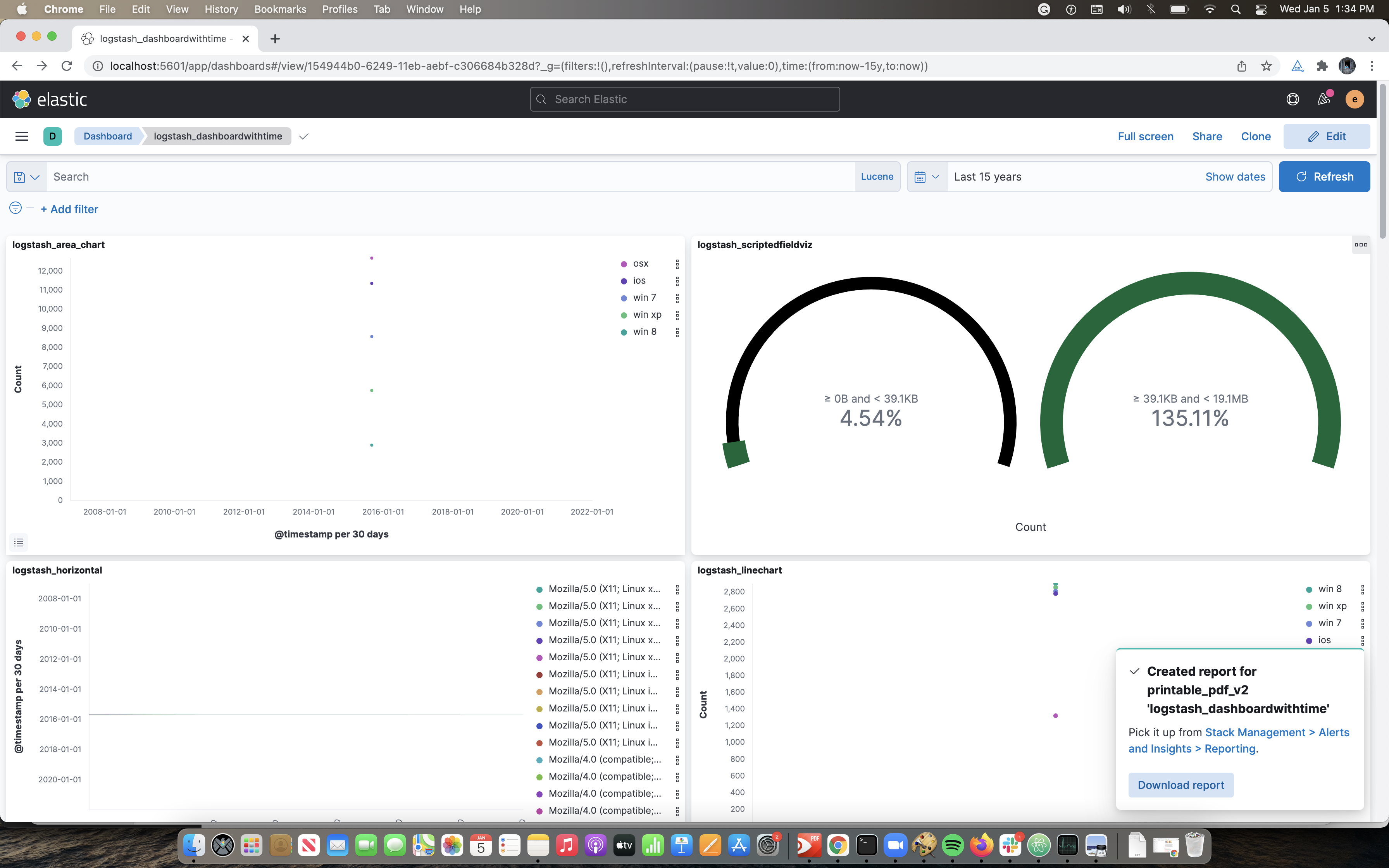Open panel options on logstash_scriptedfieldviz
This screenshot has width=1389, height=868.
coord(1361,245)
